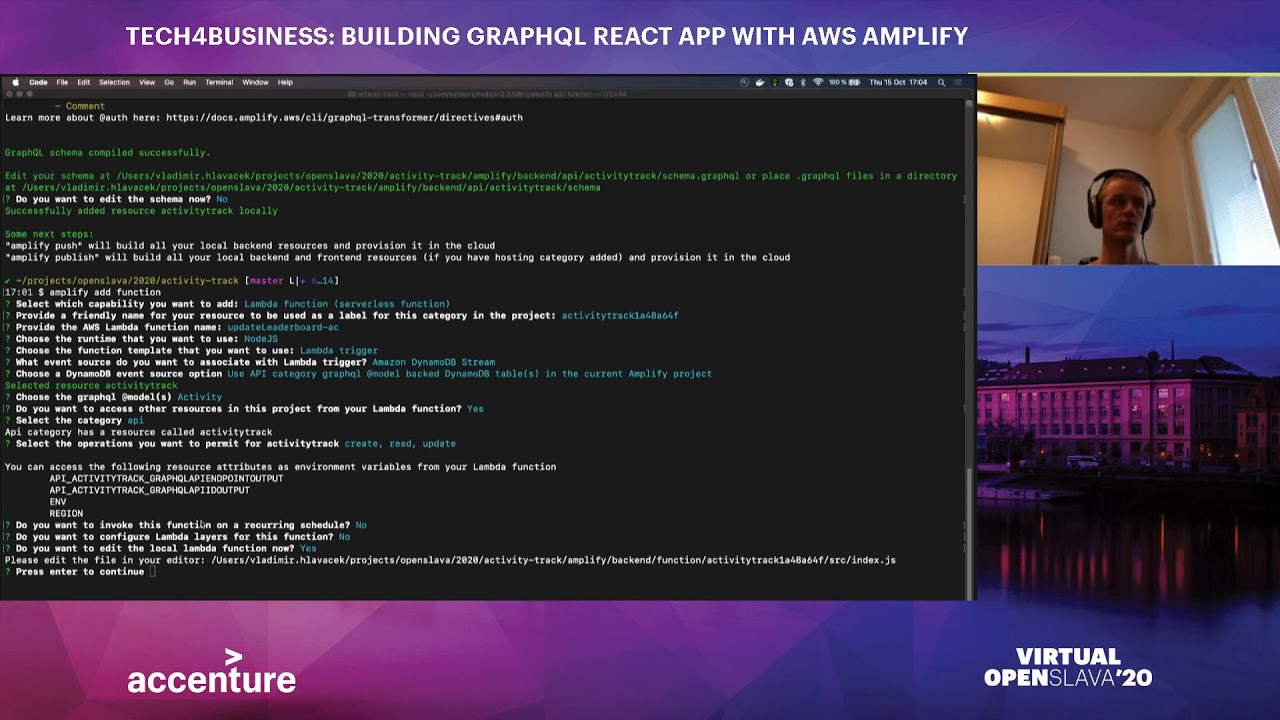This screenshot has width=1280, height=720.
Task: Click the src/index.js file path
Action: pos(553,560)
